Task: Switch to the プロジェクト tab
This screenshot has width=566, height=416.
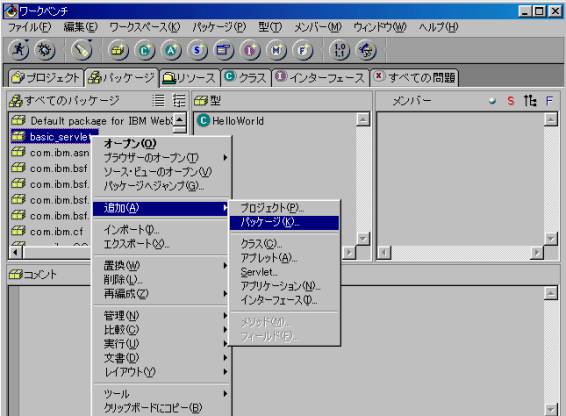Action: pos(45,78)
